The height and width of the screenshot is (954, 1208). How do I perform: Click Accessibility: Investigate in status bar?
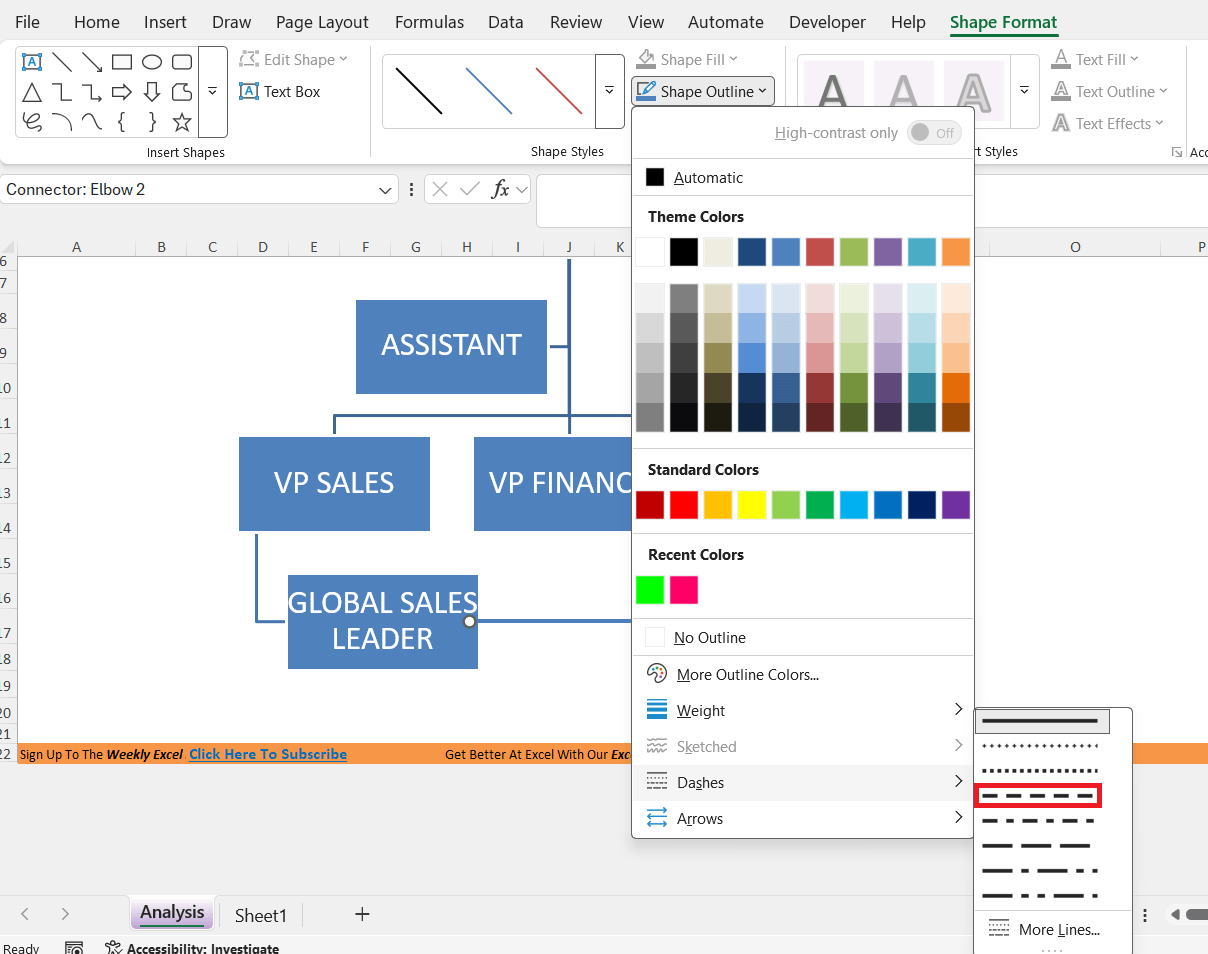192,948
